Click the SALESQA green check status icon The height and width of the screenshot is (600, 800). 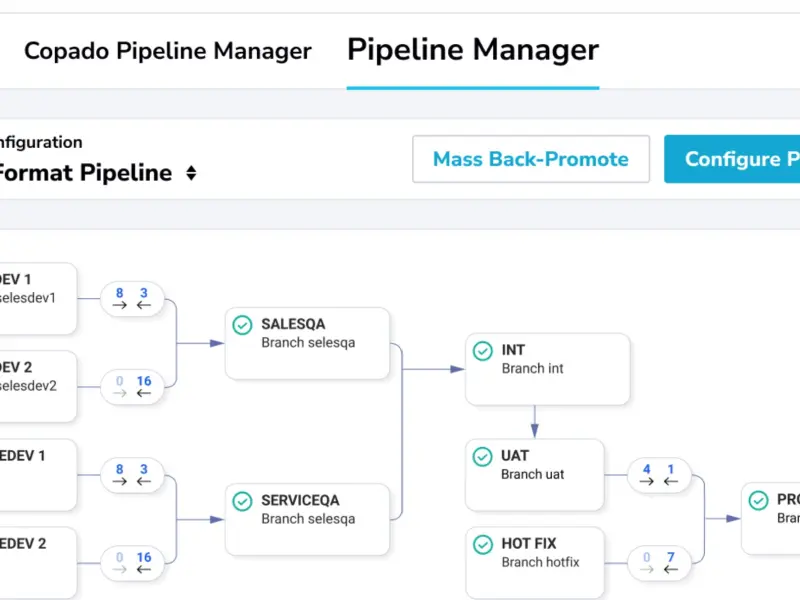[242, 325]
